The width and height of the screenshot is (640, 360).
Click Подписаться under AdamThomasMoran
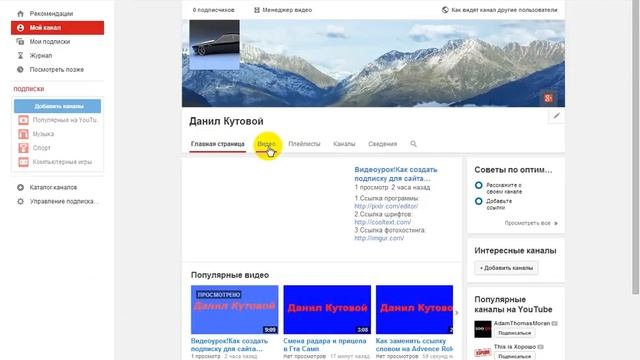tap(514, 333)
